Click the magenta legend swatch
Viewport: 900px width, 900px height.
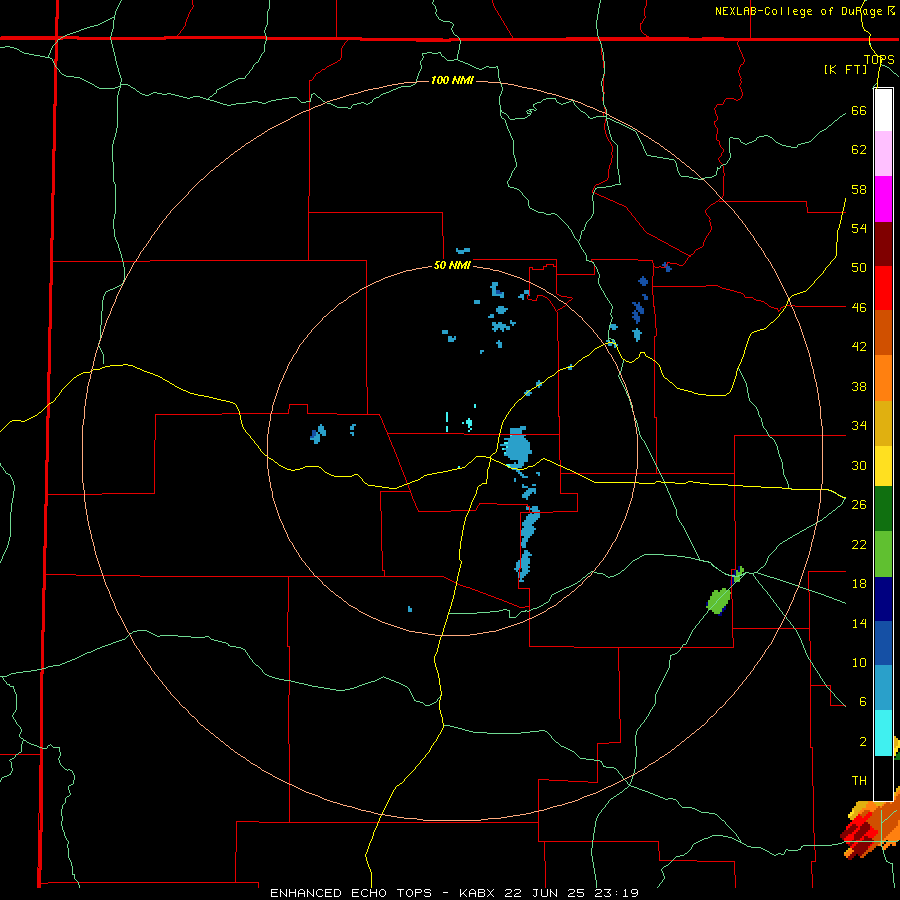(x=883, y=199)
